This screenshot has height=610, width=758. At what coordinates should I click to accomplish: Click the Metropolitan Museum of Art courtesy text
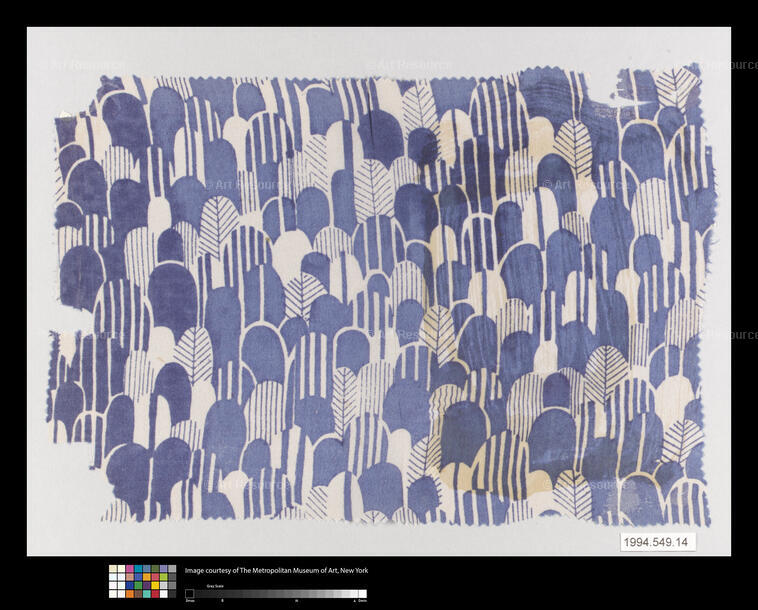[x=277, y=570]
